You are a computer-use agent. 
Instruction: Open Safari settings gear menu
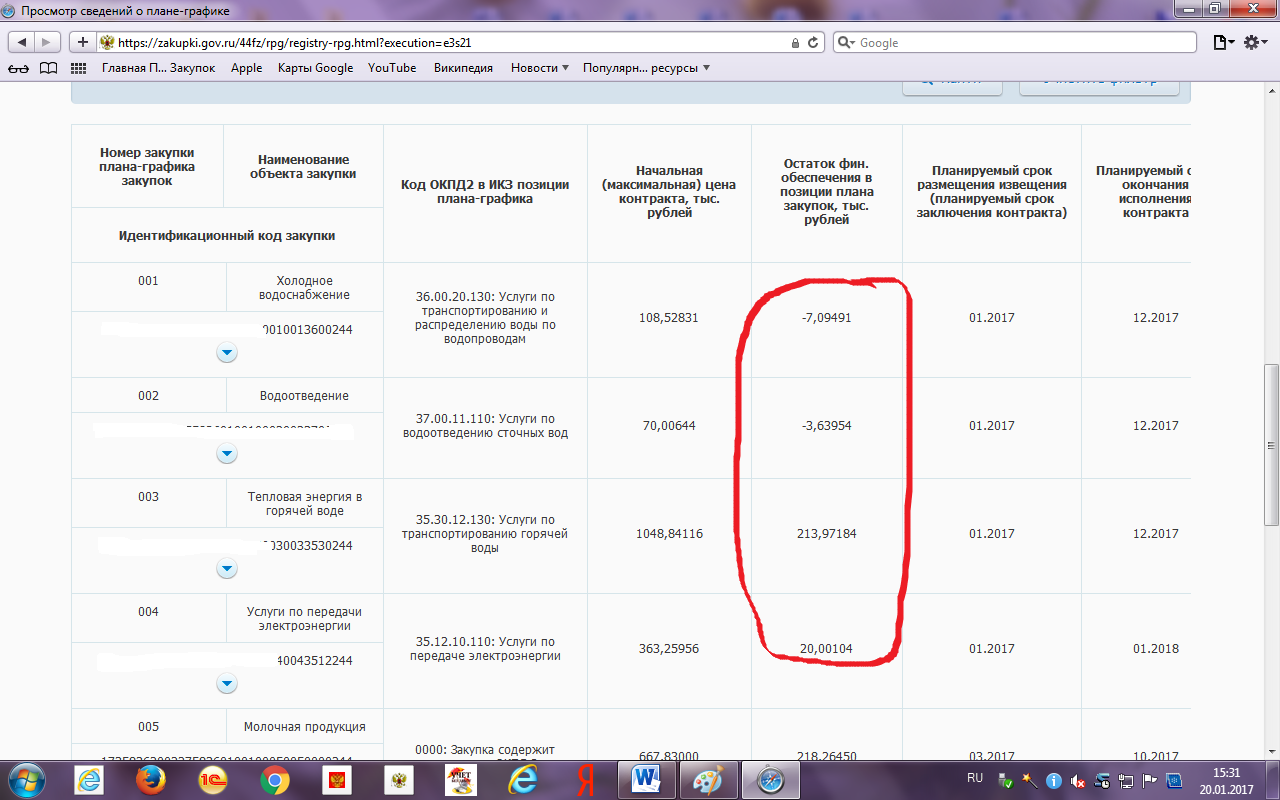pos(1255,43)
